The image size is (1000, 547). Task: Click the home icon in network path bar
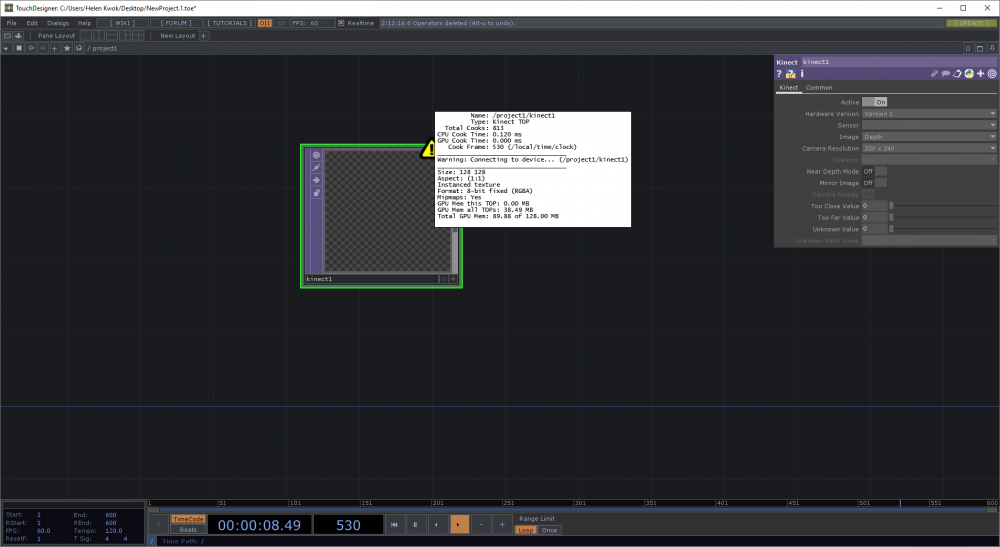(x=79, y=48)
